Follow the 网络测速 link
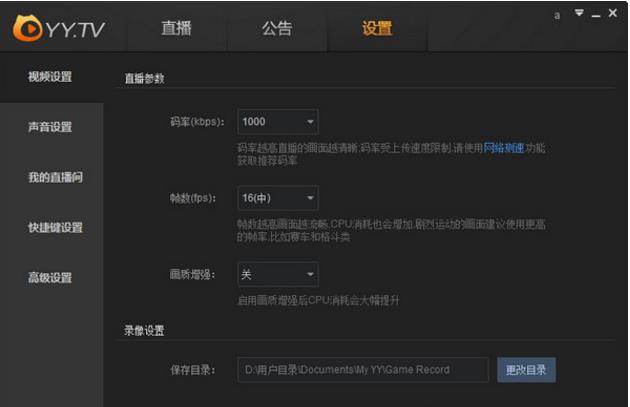 pos(503,148)
